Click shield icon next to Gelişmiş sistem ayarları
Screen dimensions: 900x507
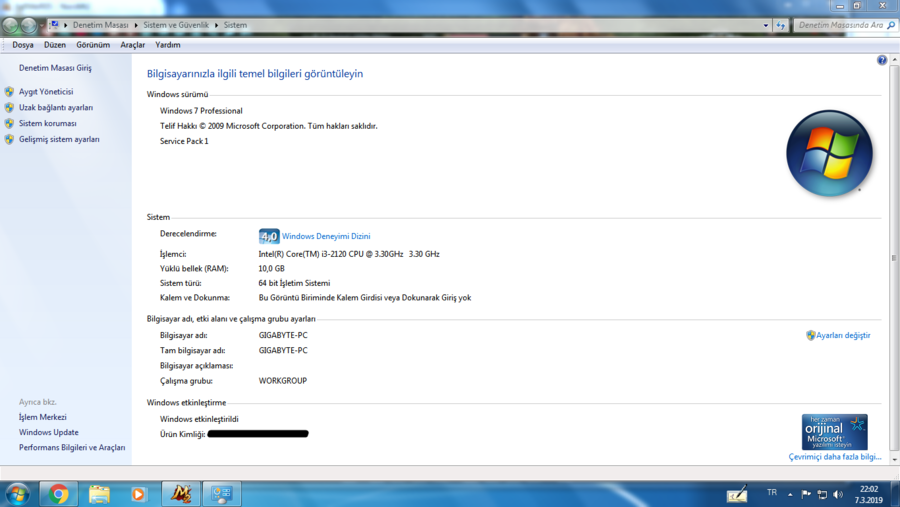click(9, 140)
